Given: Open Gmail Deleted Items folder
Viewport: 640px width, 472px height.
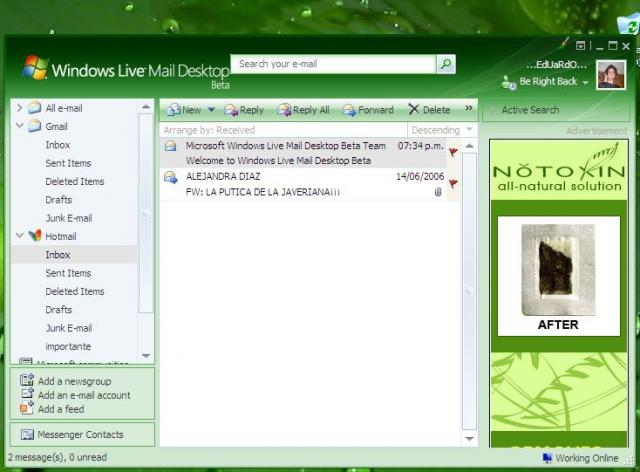Looking at the screenshot, I should tap(75, 182).
